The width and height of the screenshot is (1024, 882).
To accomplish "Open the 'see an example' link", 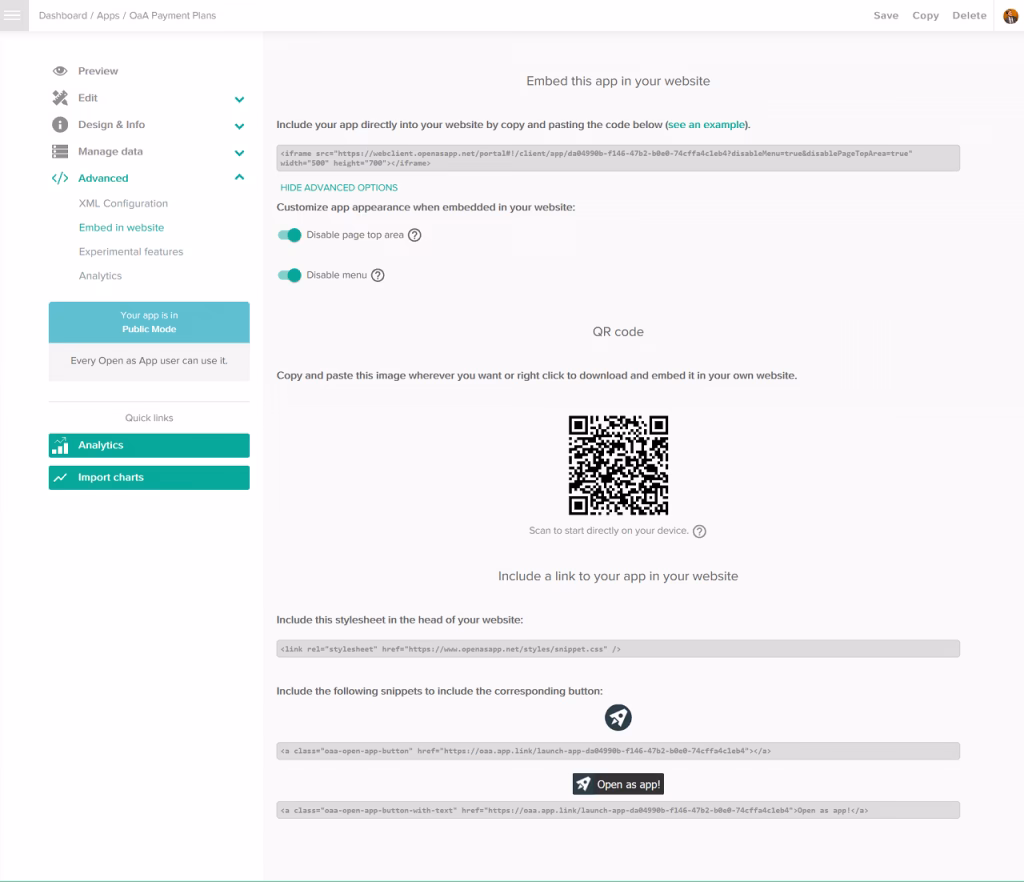I will click(707, 125).
